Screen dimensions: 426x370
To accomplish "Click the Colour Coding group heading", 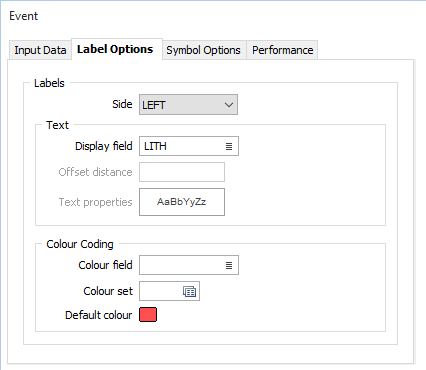I will (x=80, y=244).
